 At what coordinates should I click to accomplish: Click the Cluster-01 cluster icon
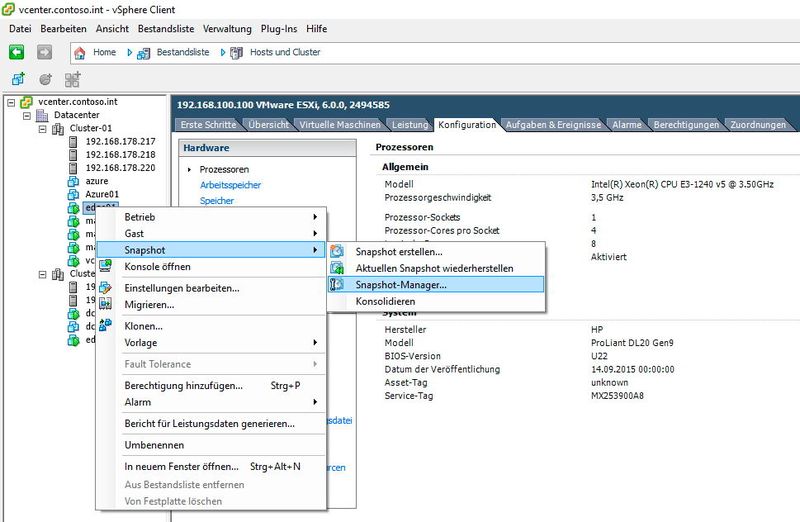(58, 129)
